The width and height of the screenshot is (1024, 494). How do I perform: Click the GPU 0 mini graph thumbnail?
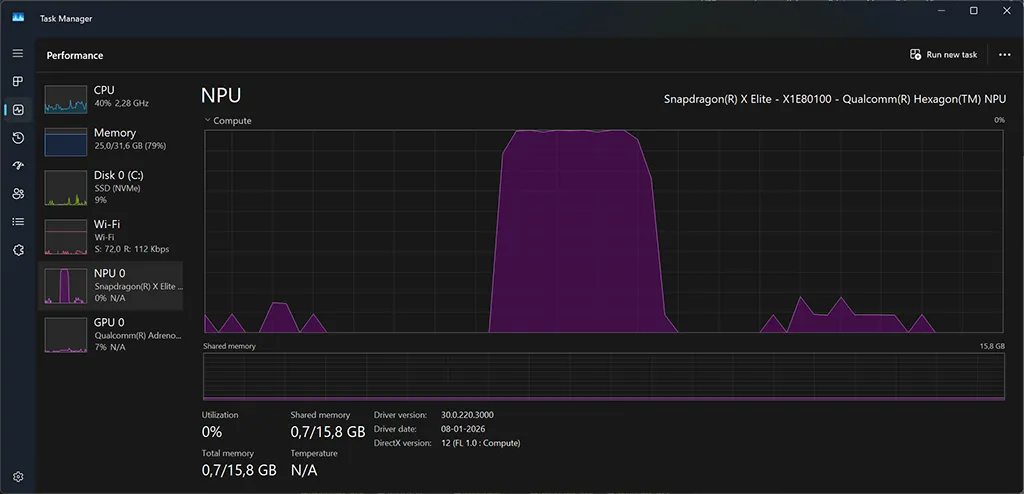66,335
